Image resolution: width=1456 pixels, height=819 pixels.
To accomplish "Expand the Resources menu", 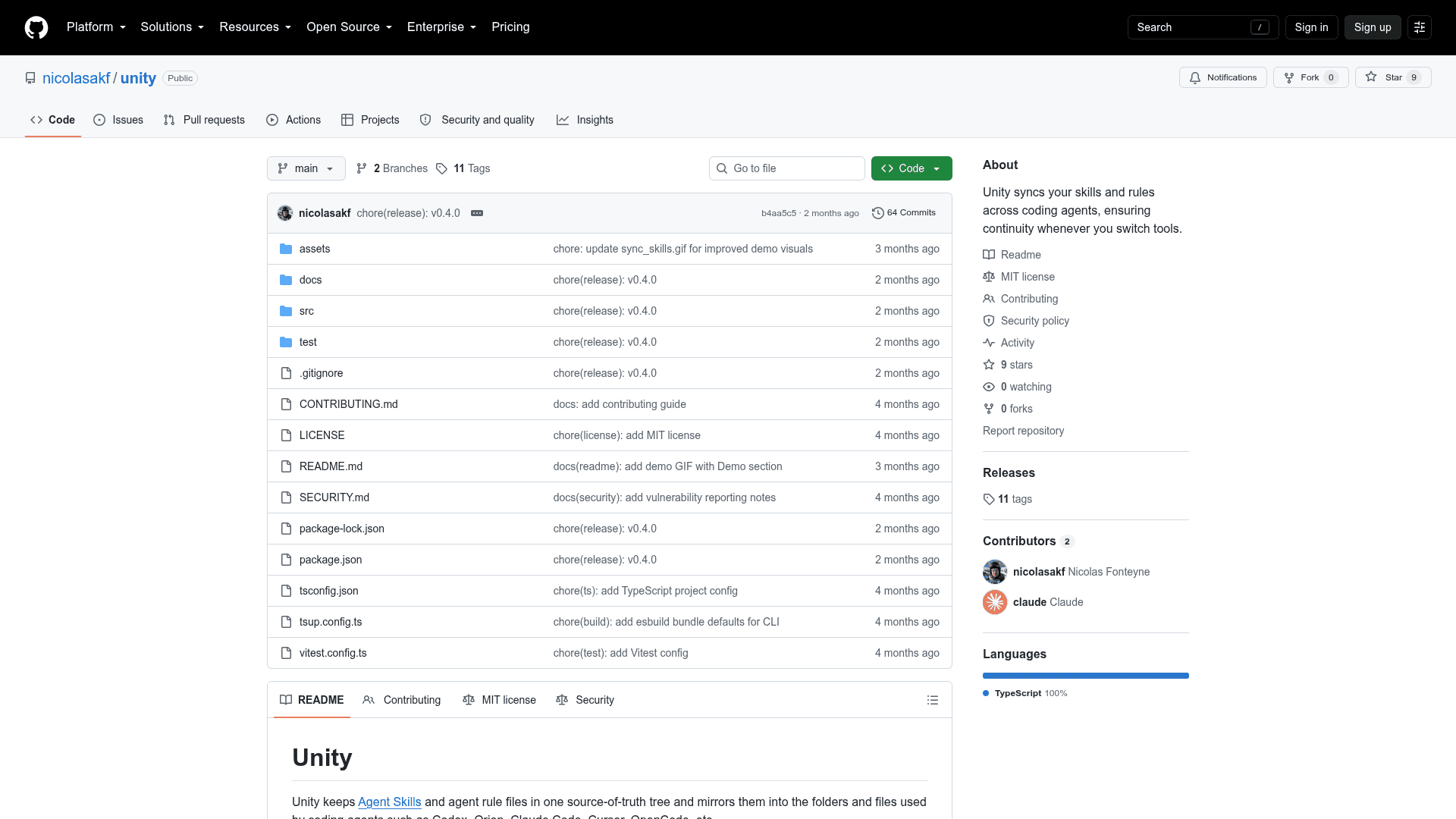I will pos(255,27).
